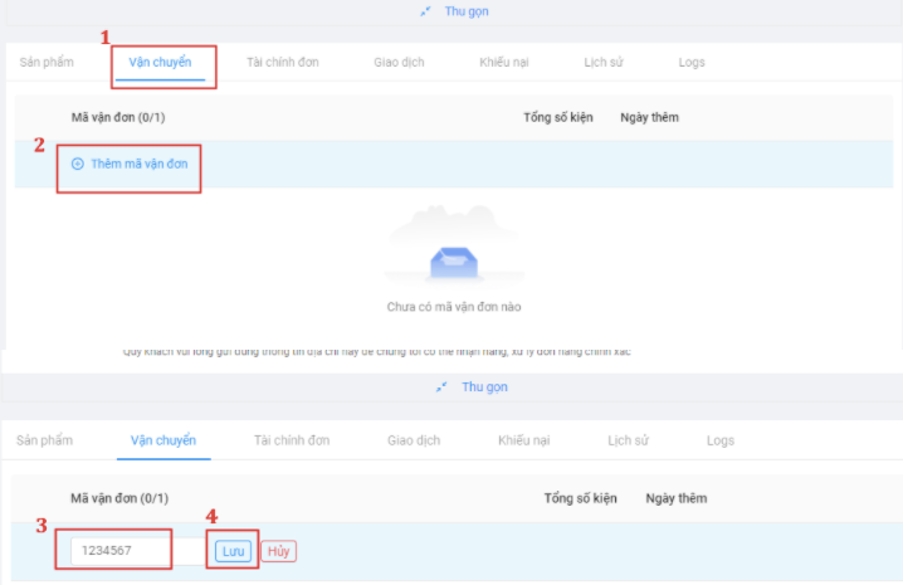Select Giao dịch tab in the upper panel
904x586 pixels.
[x=399, y=62]
